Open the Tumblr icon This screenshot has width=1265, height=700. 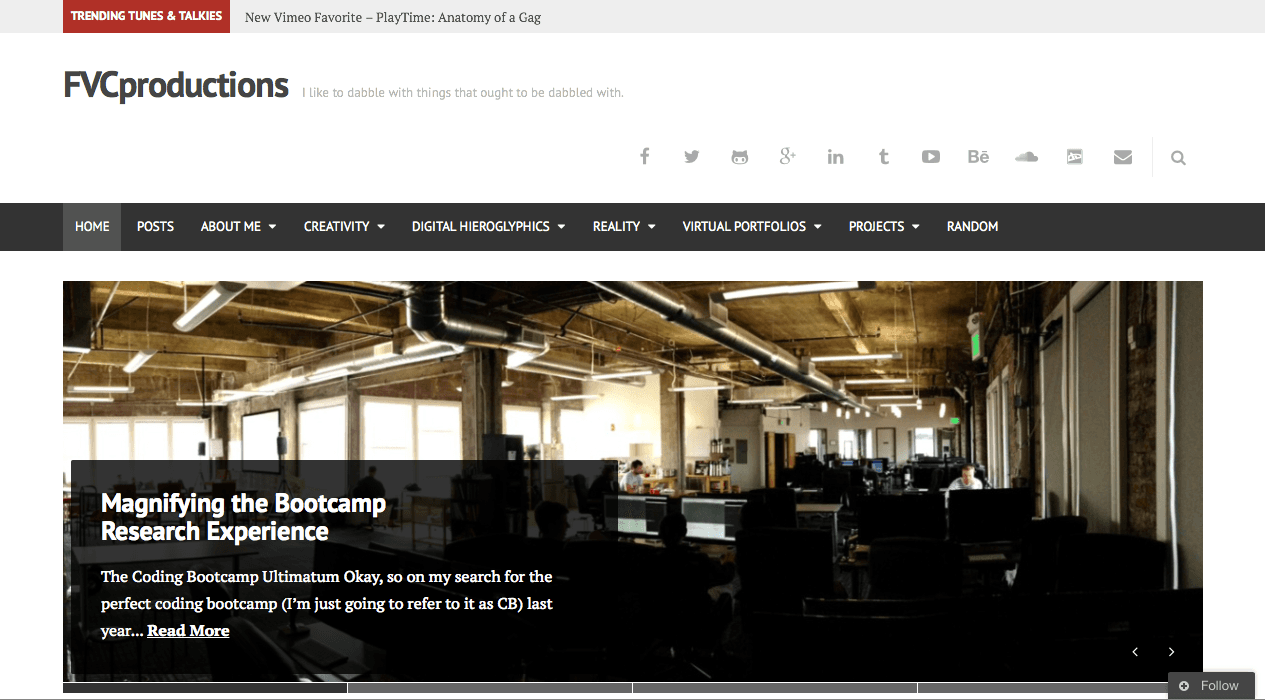[x=883, y=156]
